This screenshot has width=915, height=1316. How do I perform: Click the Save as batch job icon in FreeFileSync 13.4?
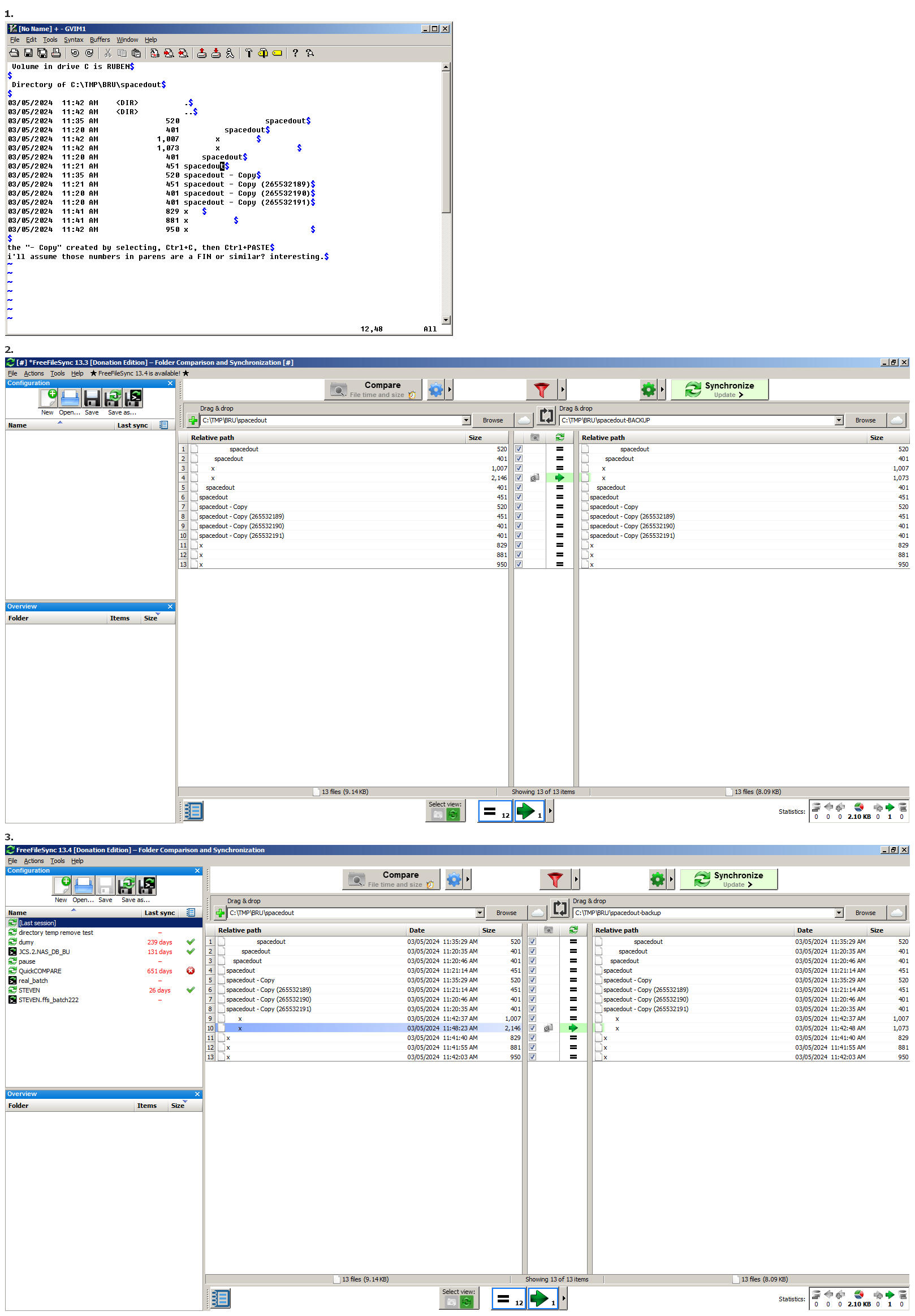coord(147,886)
